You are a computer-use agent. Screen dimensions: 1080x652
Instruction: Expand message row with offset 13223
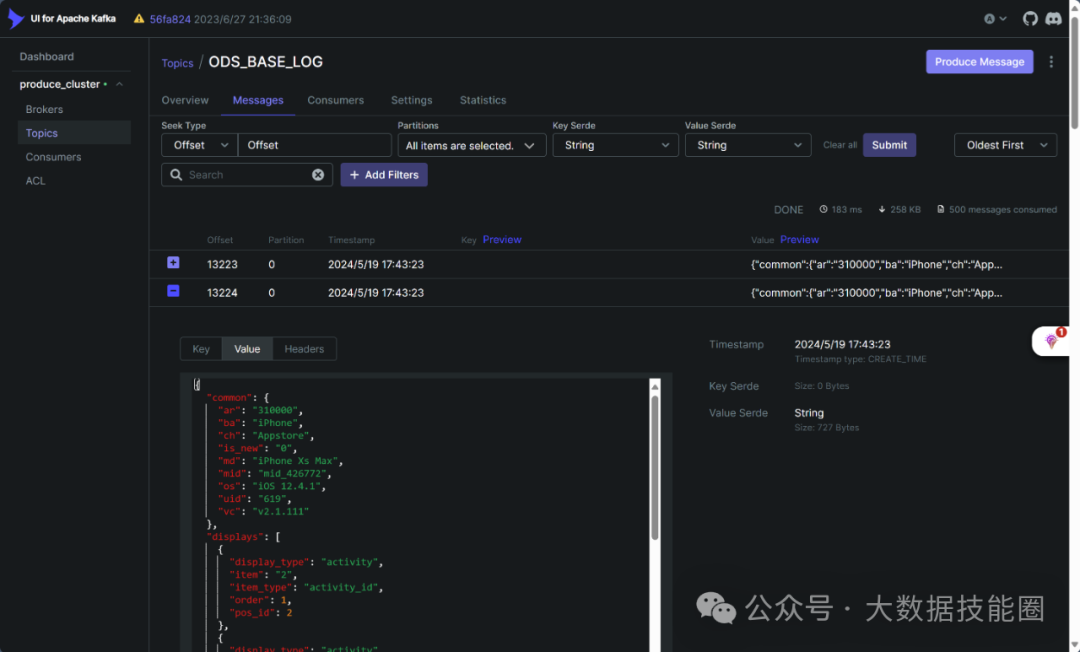coord(173,262)
